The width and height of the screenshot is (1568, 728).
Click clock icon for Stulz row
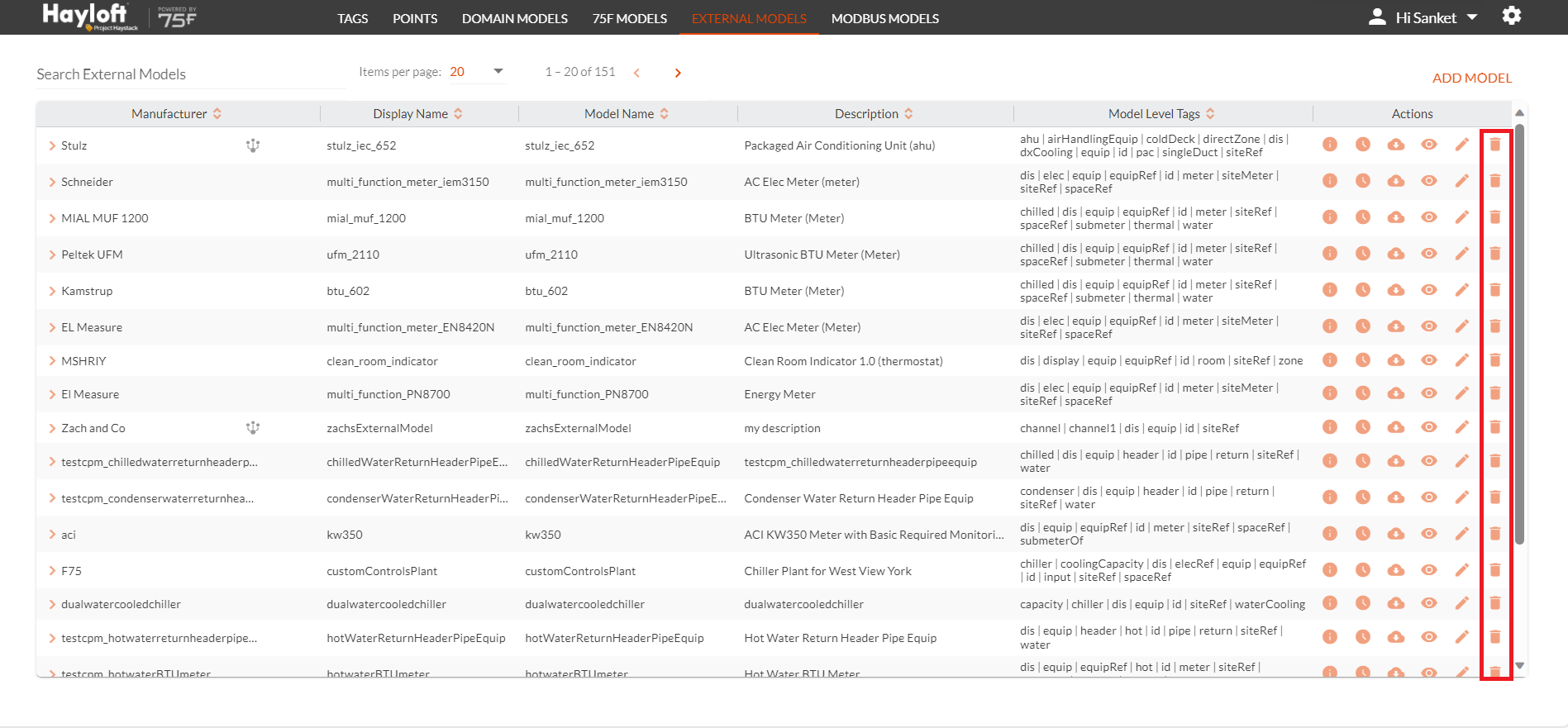pyautogui.click(x=1363, y=145)
